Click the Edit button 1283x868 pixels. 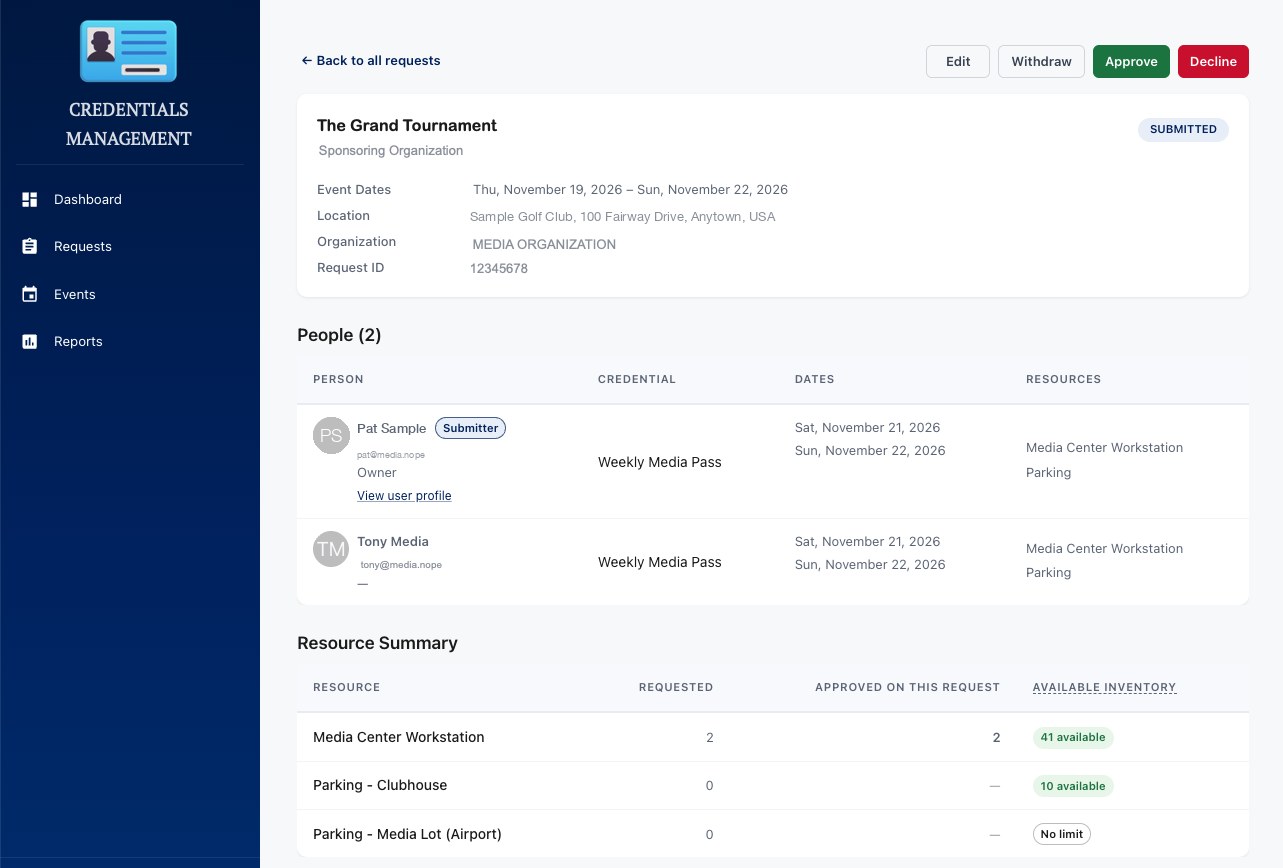click(x=958, y=61)
